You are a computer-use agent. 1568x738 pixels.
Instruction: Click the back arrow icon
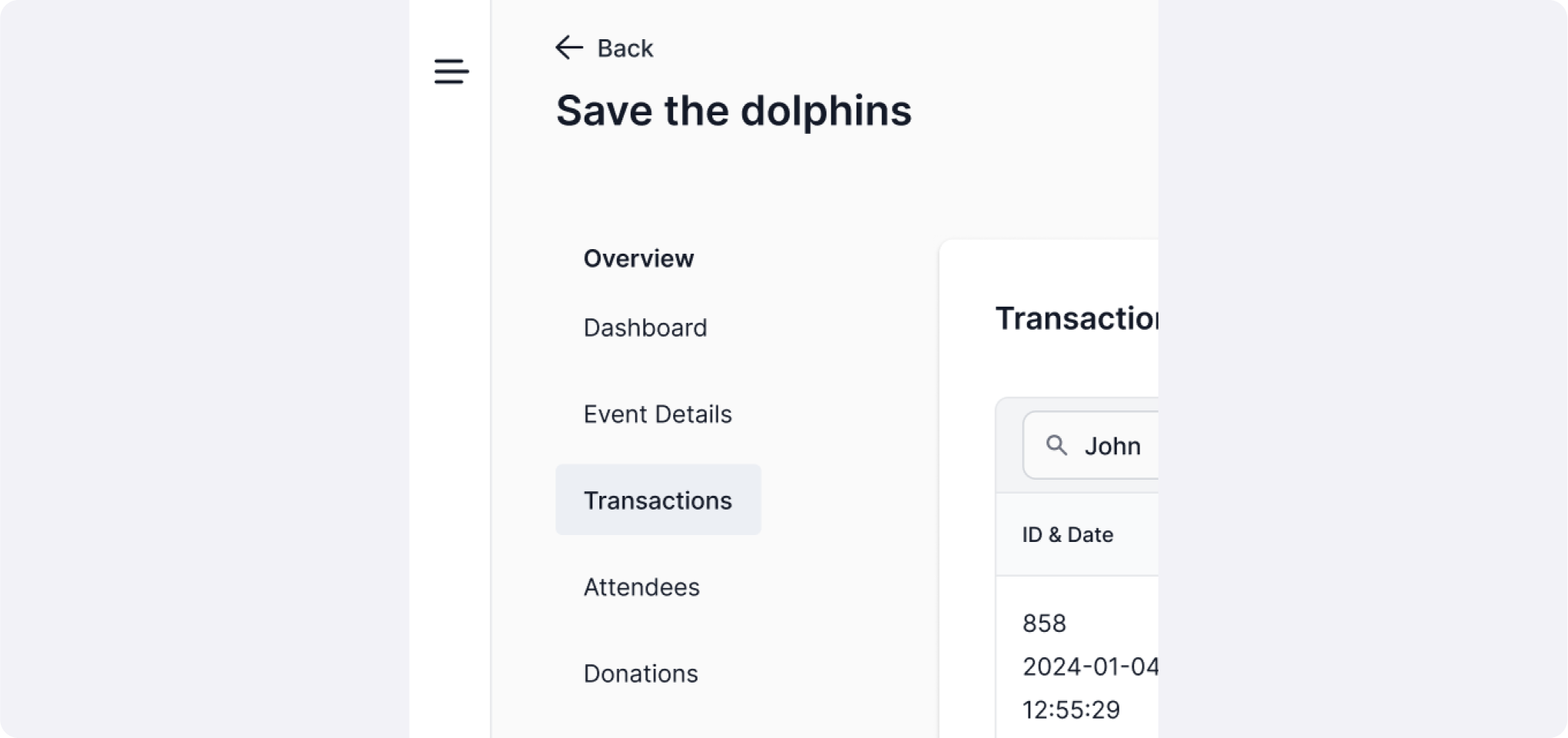569,48
